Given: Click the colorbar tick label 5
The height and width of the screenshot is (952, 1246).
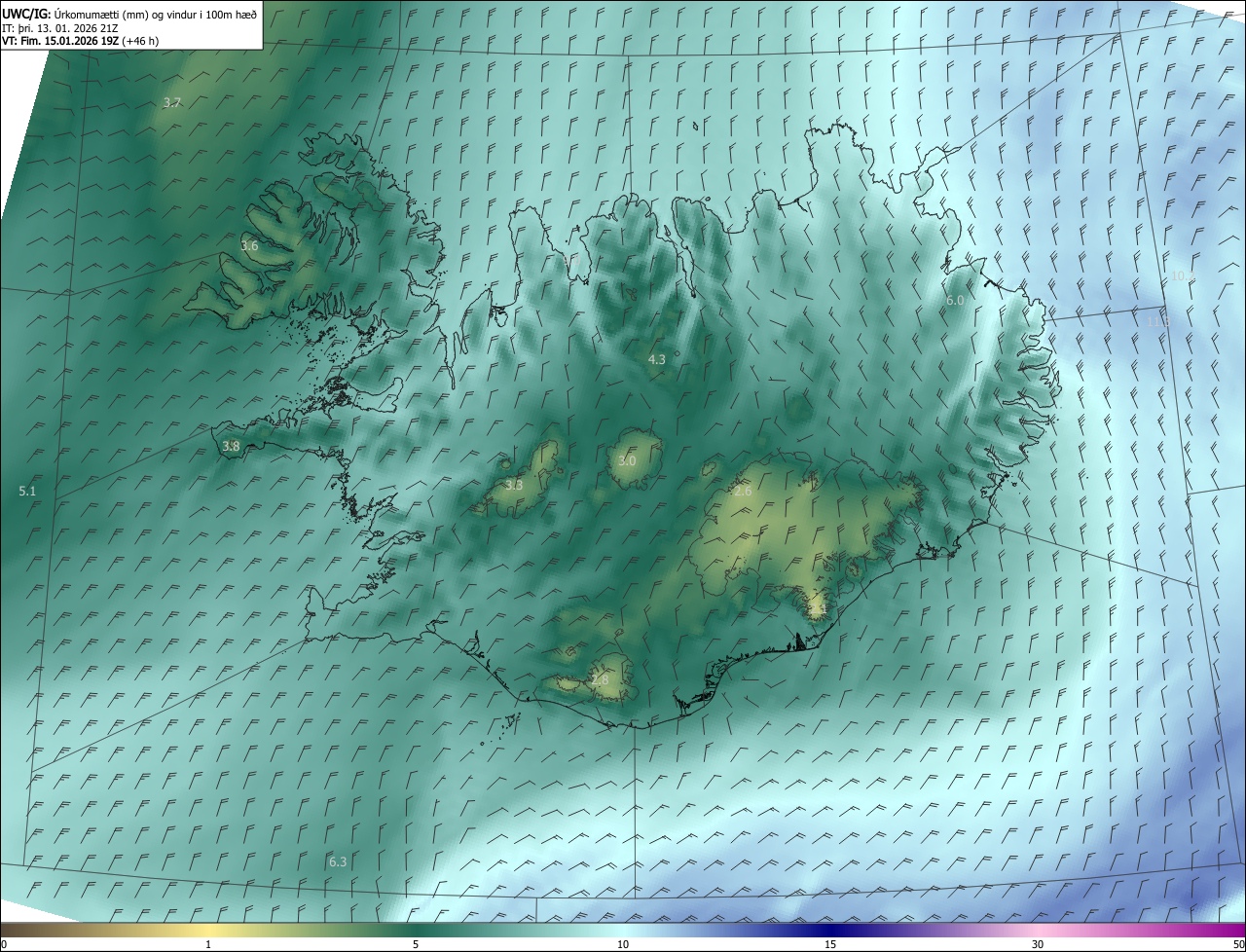Looking at the screenshot, I should [416, 944].
